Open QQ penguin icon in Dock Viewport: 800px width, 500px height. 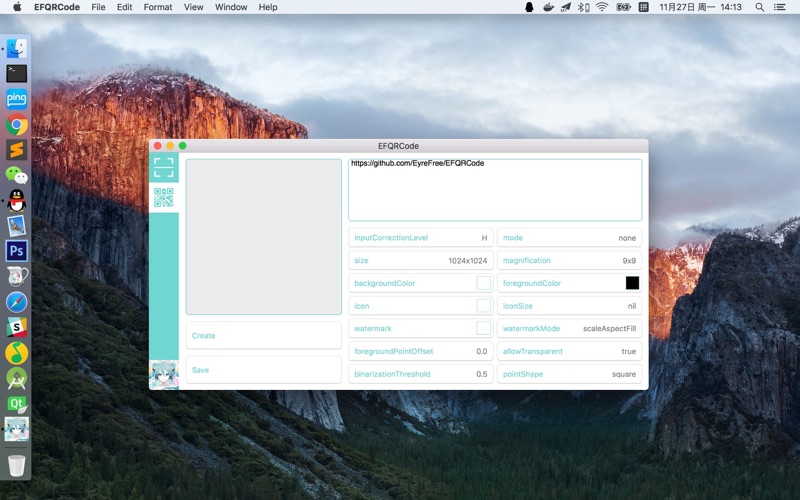click(x=16, y=201)
